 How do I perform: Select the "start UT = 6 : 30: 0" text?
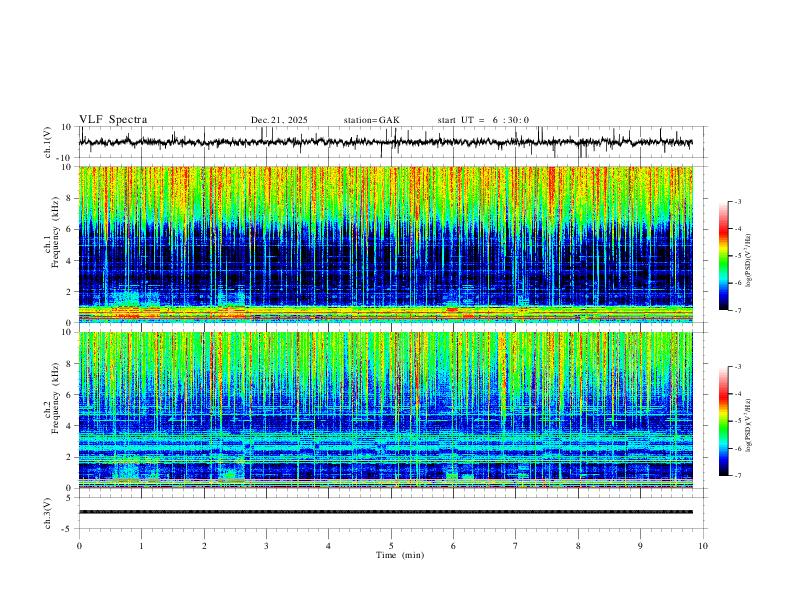coord(483,120)
